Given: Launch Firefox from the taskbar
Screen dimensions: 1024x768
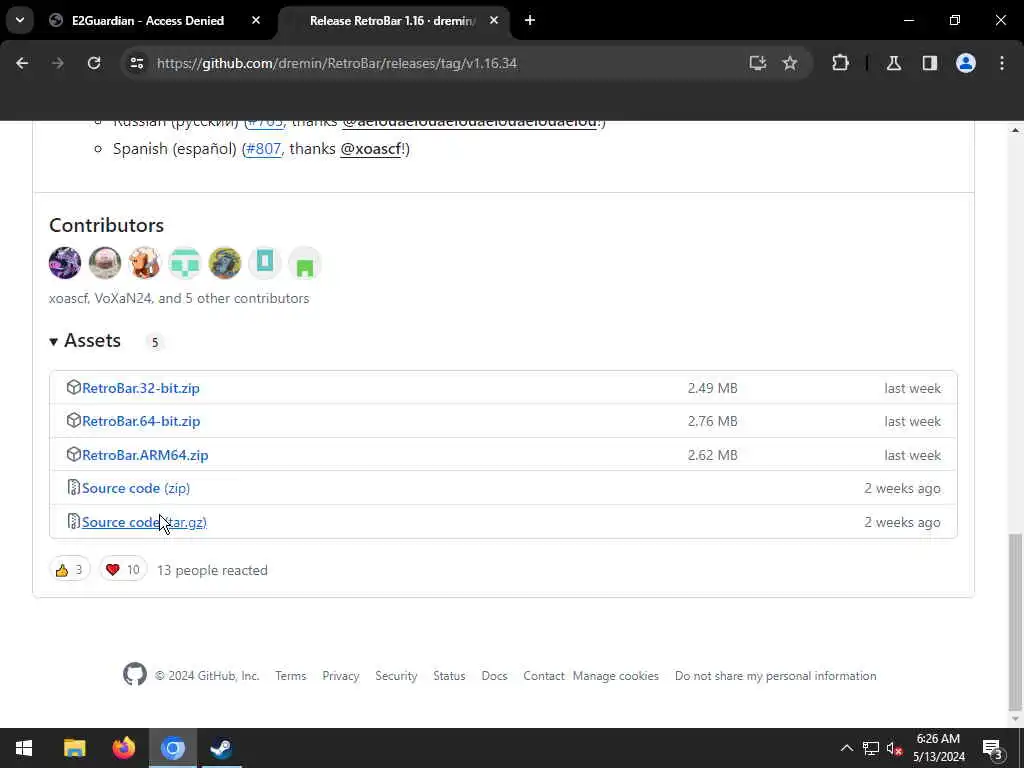Looking at the screenshot, I should [123, 748].
